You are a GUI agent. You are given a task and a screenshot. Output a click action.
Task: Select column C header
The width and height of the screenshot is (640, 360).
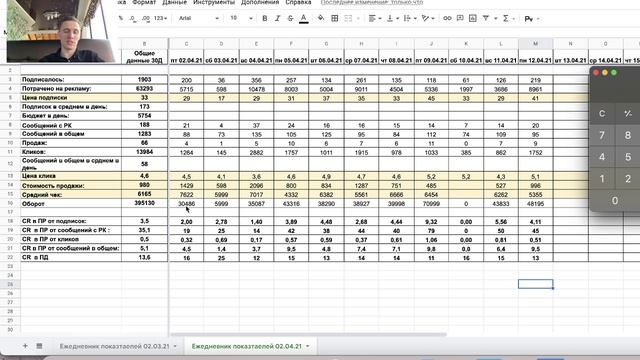click(186, 44)
